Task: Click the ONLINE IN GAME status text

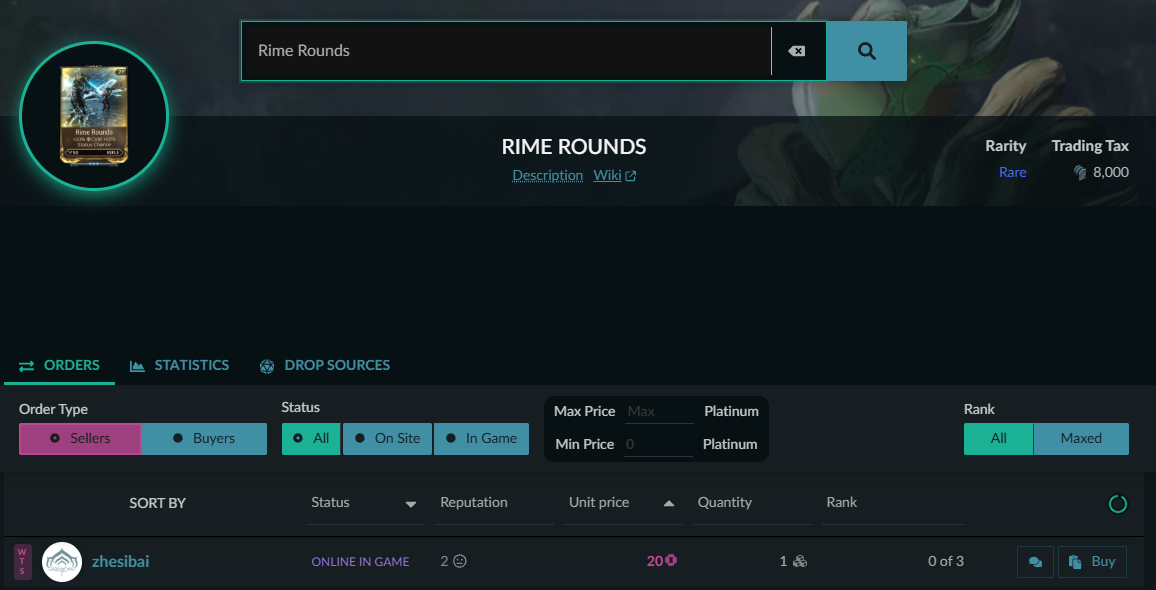Action: pyautogui.click(x=360, y=562)
